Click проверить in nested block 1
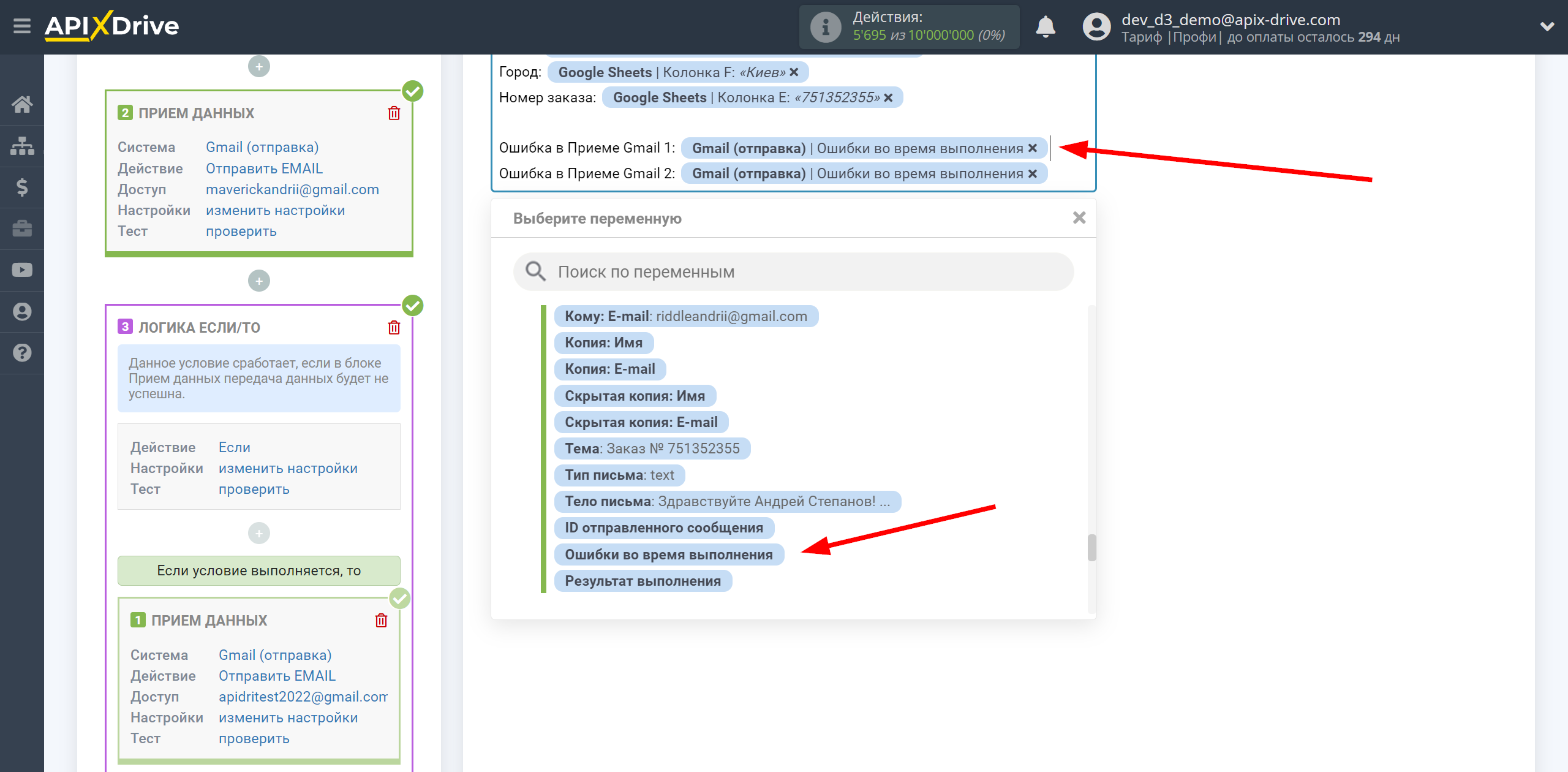The image size is (1568, 772). pyautogui.click(x=254, y=738)
